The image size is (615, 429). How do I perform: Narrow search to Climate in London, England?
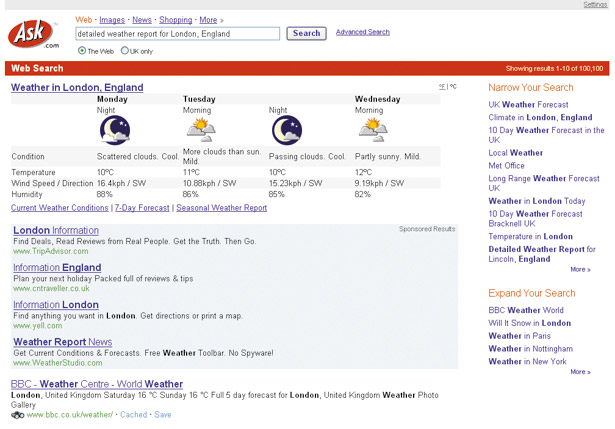[x=540, y=118]
